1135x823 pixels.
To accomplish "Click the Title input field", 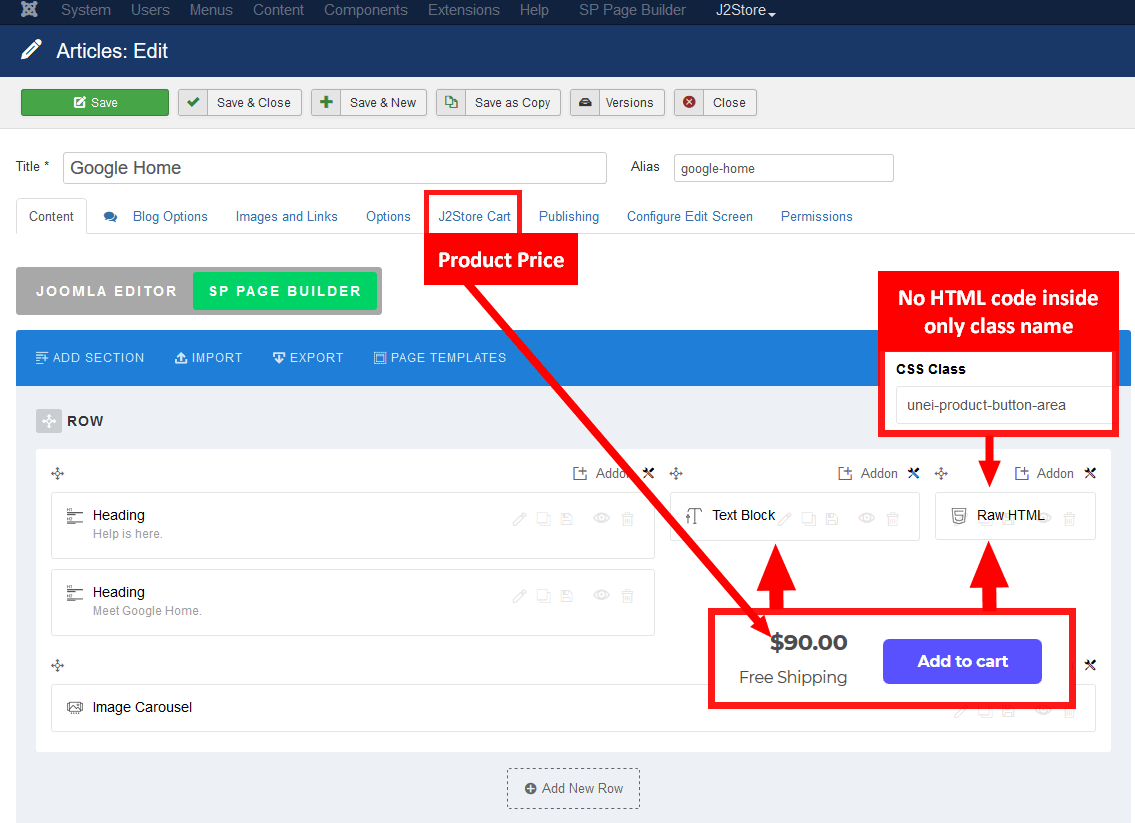I will click(335, 168).
